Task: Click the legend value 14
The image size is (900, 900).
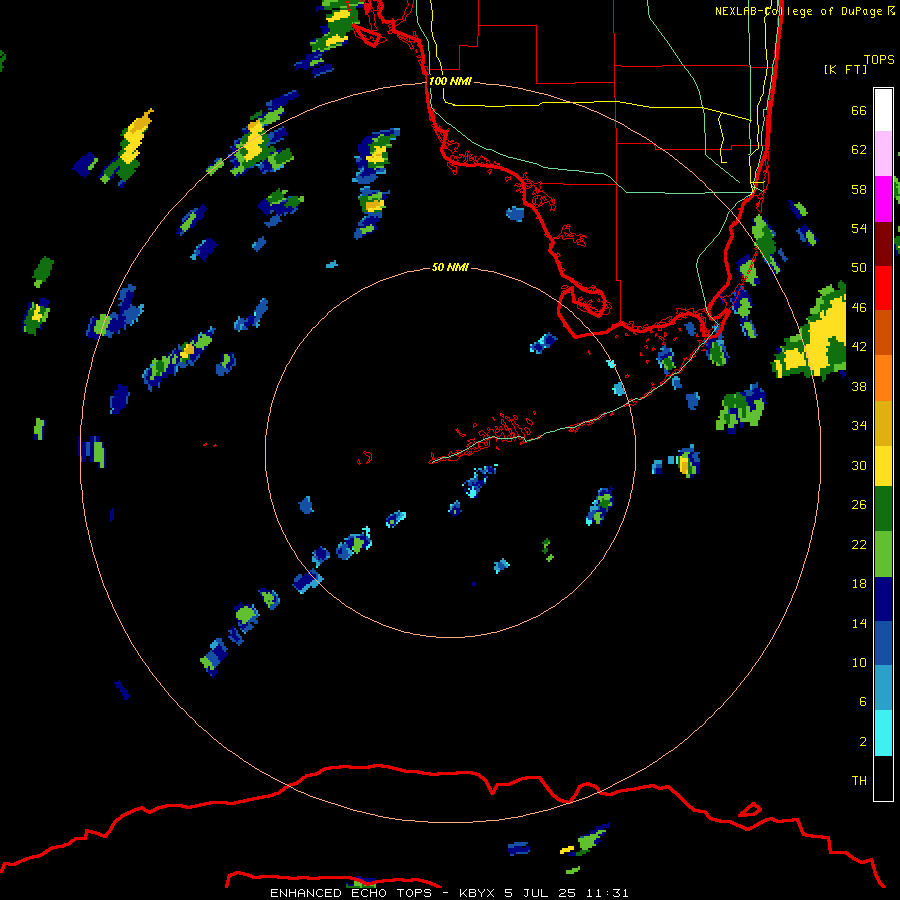Action: pyautogui.click(x=859, y=623)
